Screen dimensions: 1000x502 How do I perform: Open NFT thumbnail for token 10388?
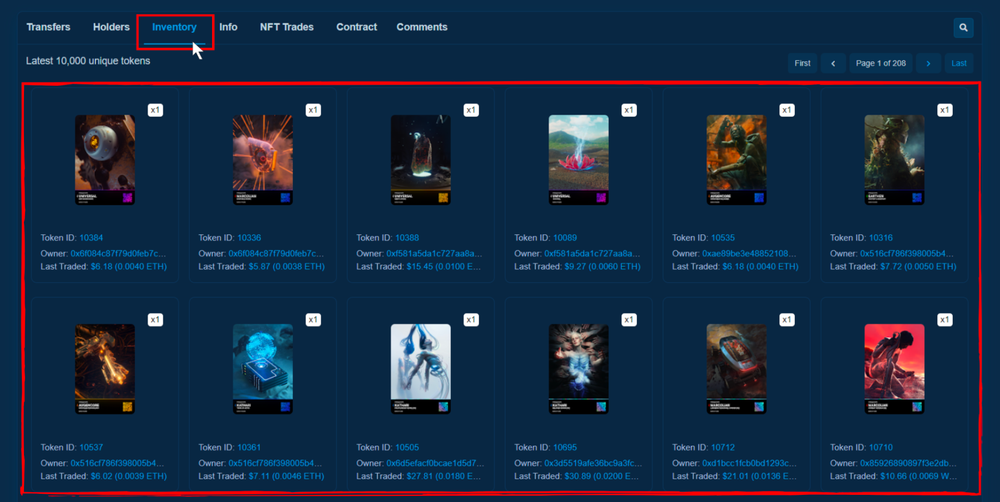421,159
